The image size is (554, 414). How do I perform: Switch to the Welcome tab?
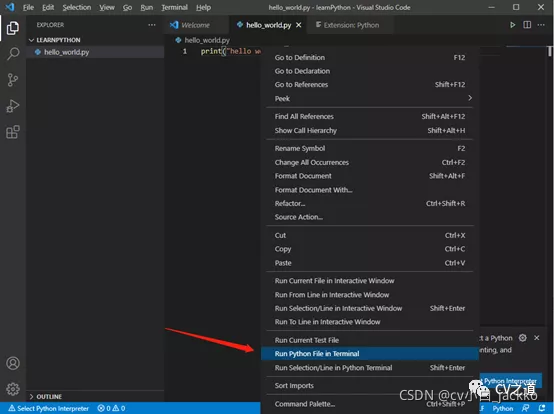(195, 25)
